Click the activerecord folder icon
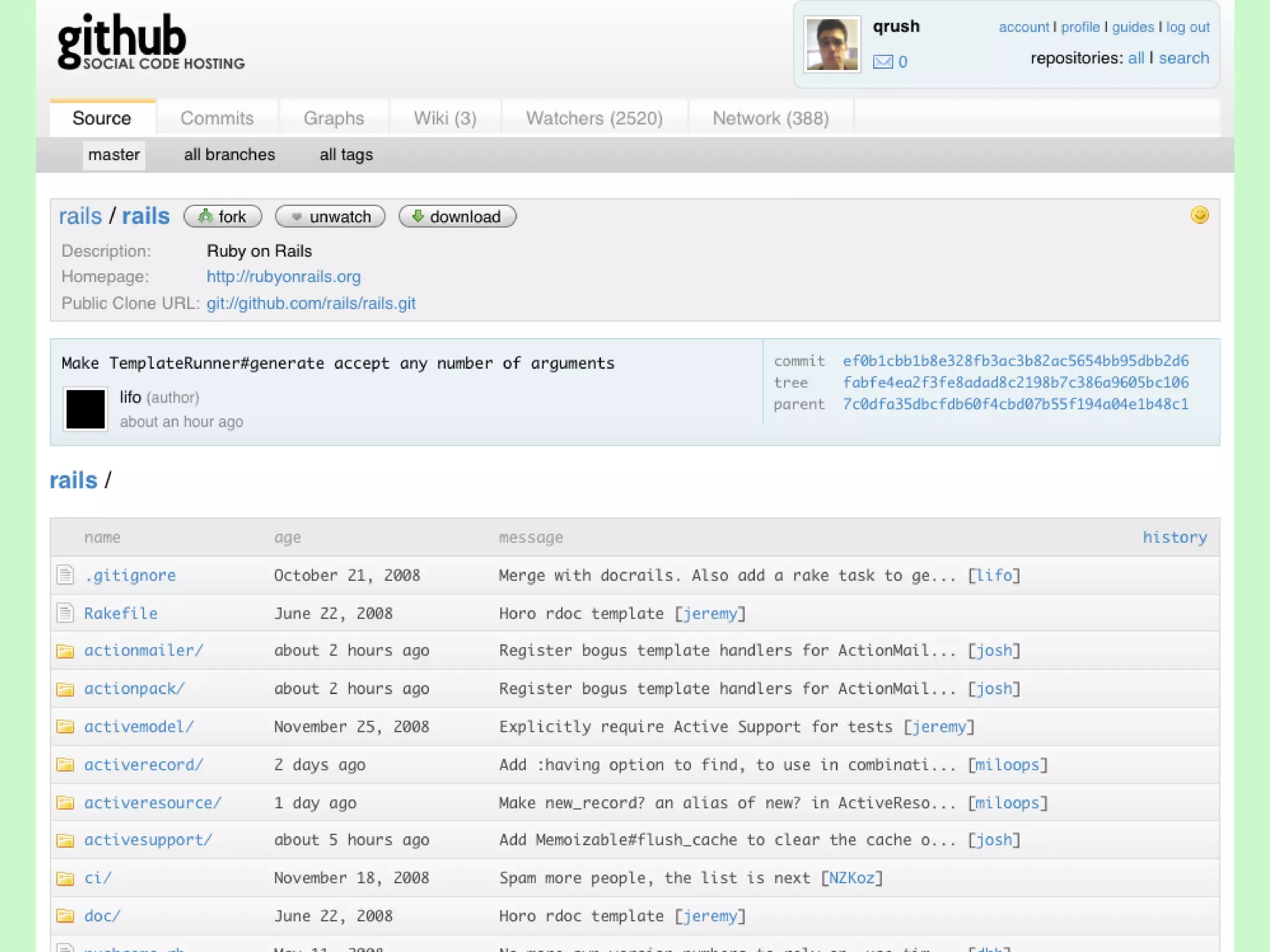Viewport: 1270px width, 952px height. coord(65,765)
